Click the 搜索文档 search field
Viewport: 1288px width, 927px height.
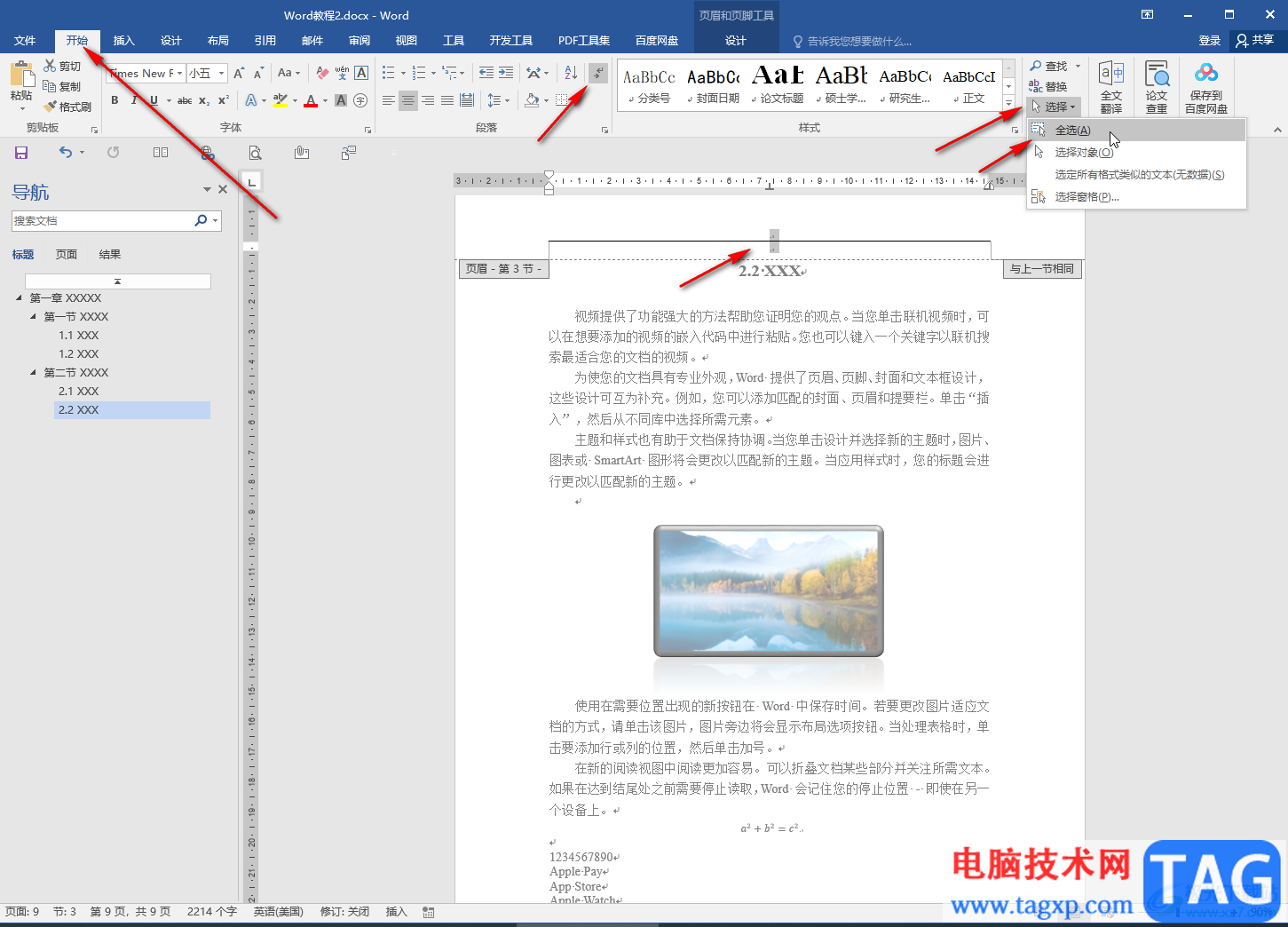102,221
